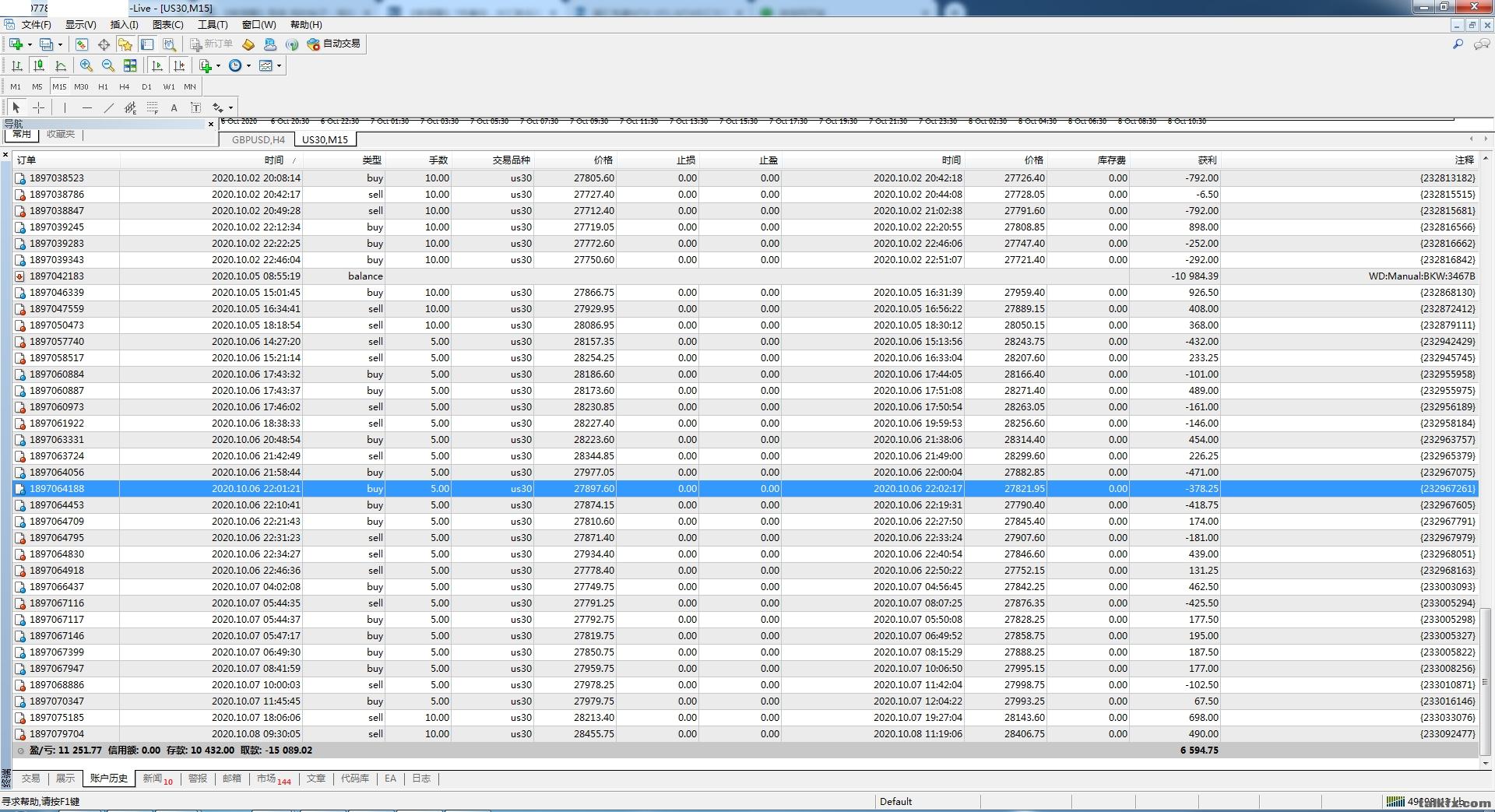1495x812 pixels.
Task: Click the search magnifier icon top right
Action: (1458, 44)
